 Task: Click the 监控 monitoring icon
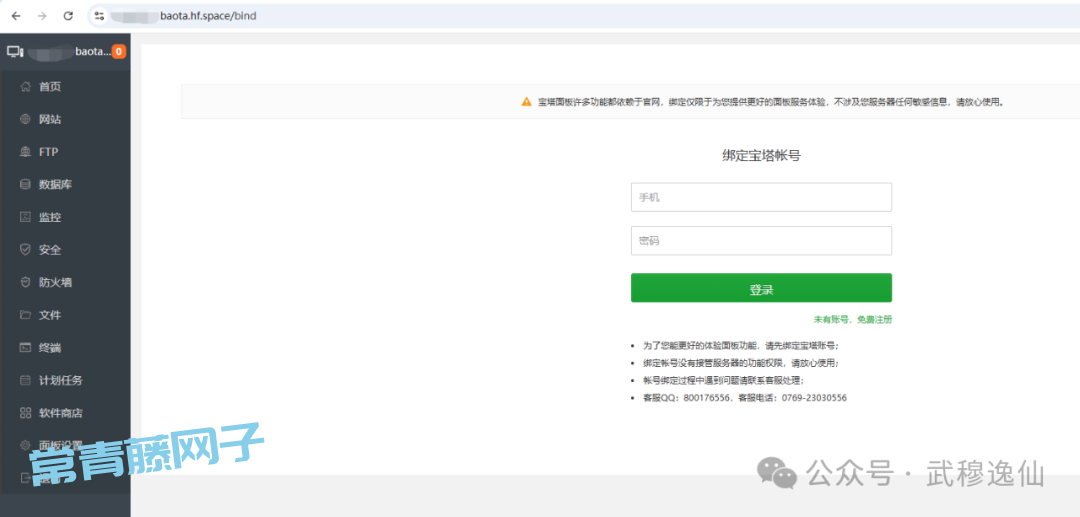[26, 217]
